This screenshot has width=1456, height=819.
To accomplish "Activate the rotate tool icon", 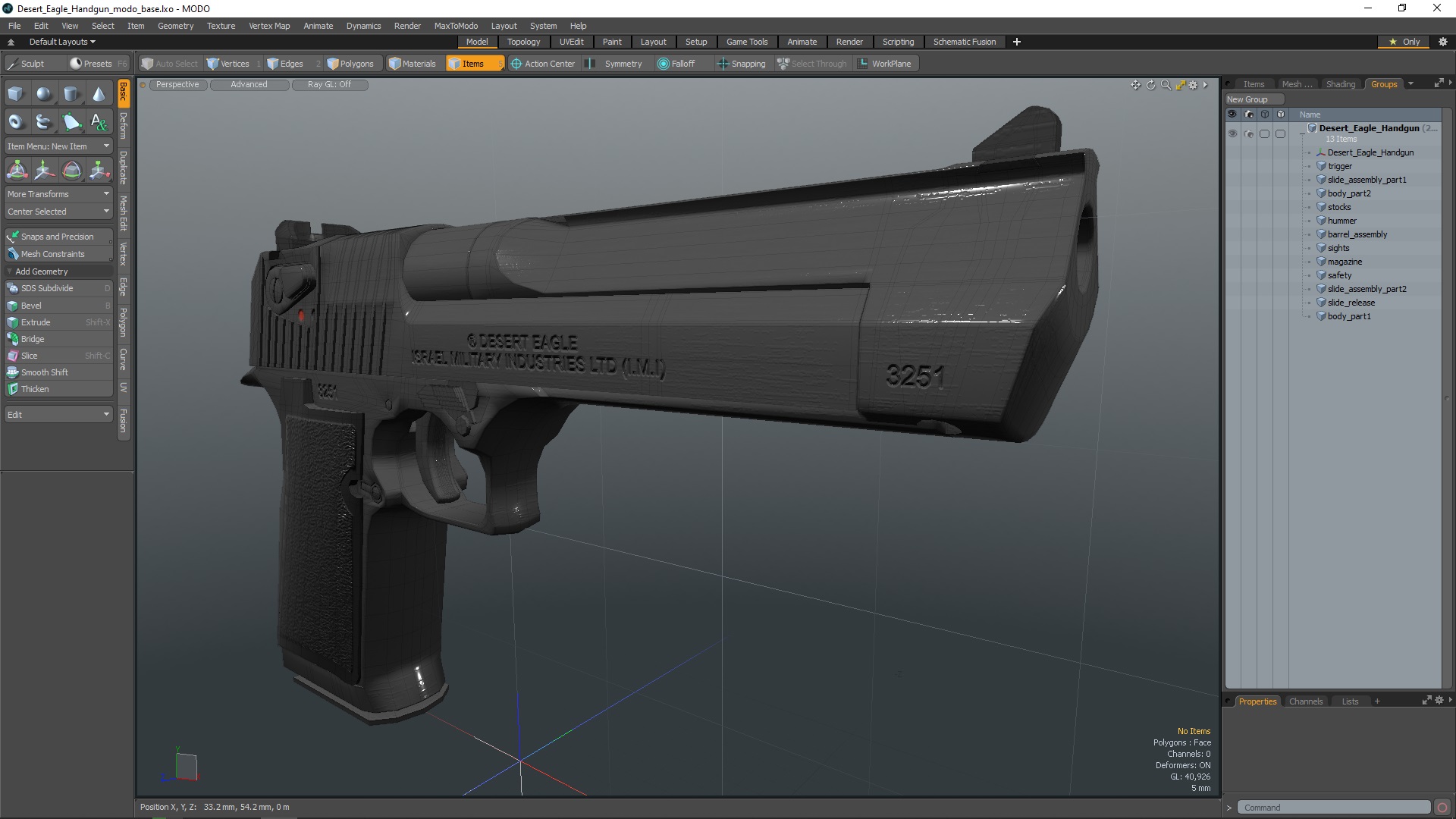I will 71,170.
